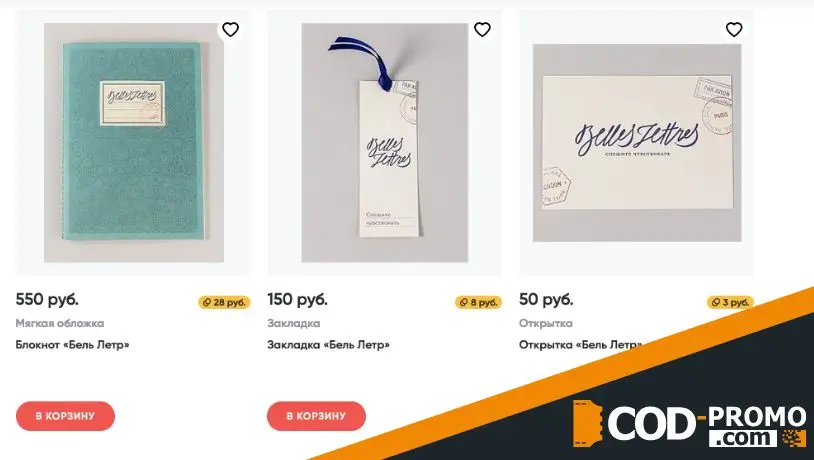Viewport: 814px width, 460px height.
Task: Click the COD-PROMO.com logo banner
Action: coord(690,424)
